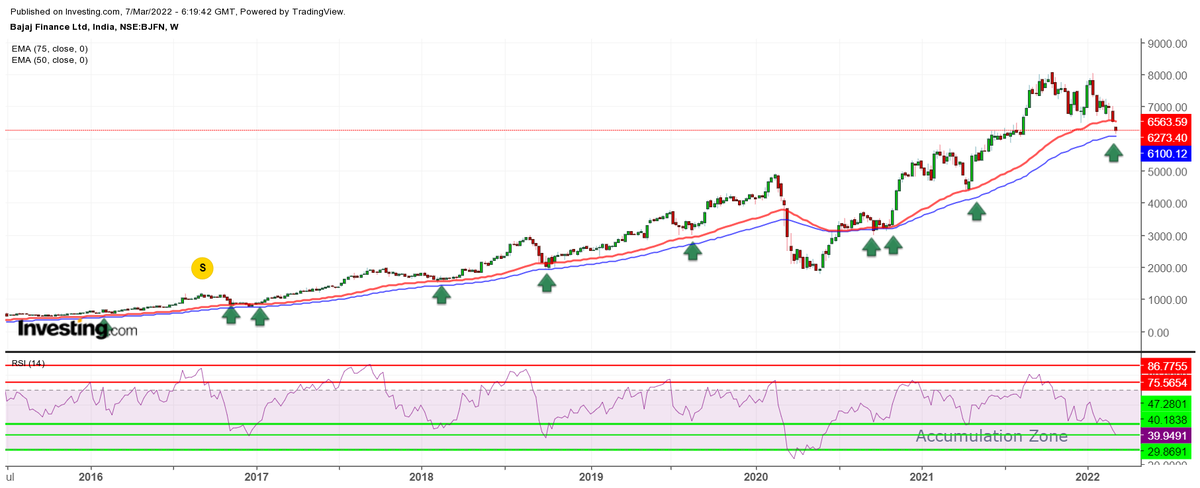The image size is (1200, 488).
Task: Click the 7000.00 price axis value
Action: [1168, 107]
